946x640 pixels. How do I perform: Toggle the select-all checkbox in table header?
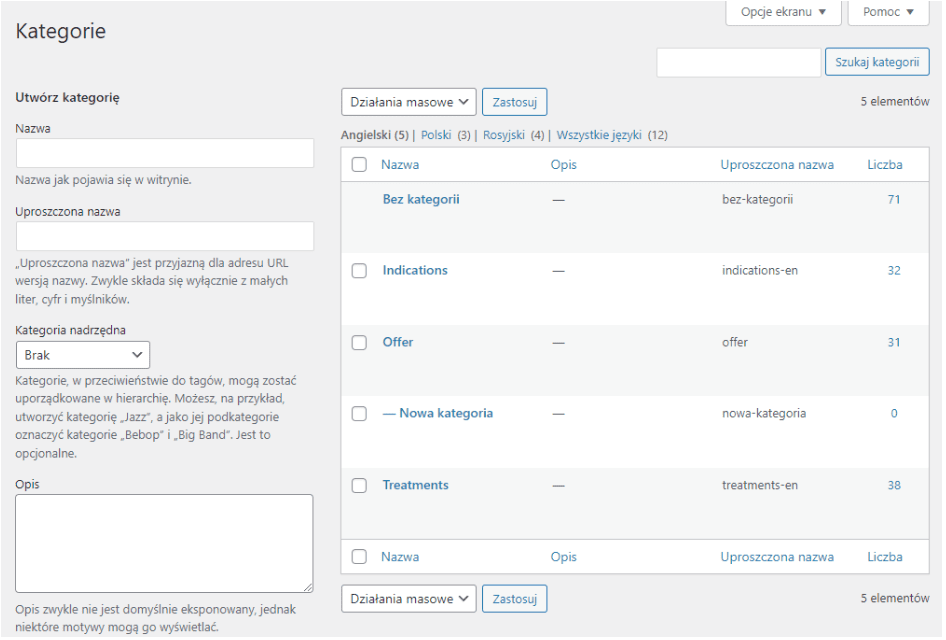click(359, 165)
